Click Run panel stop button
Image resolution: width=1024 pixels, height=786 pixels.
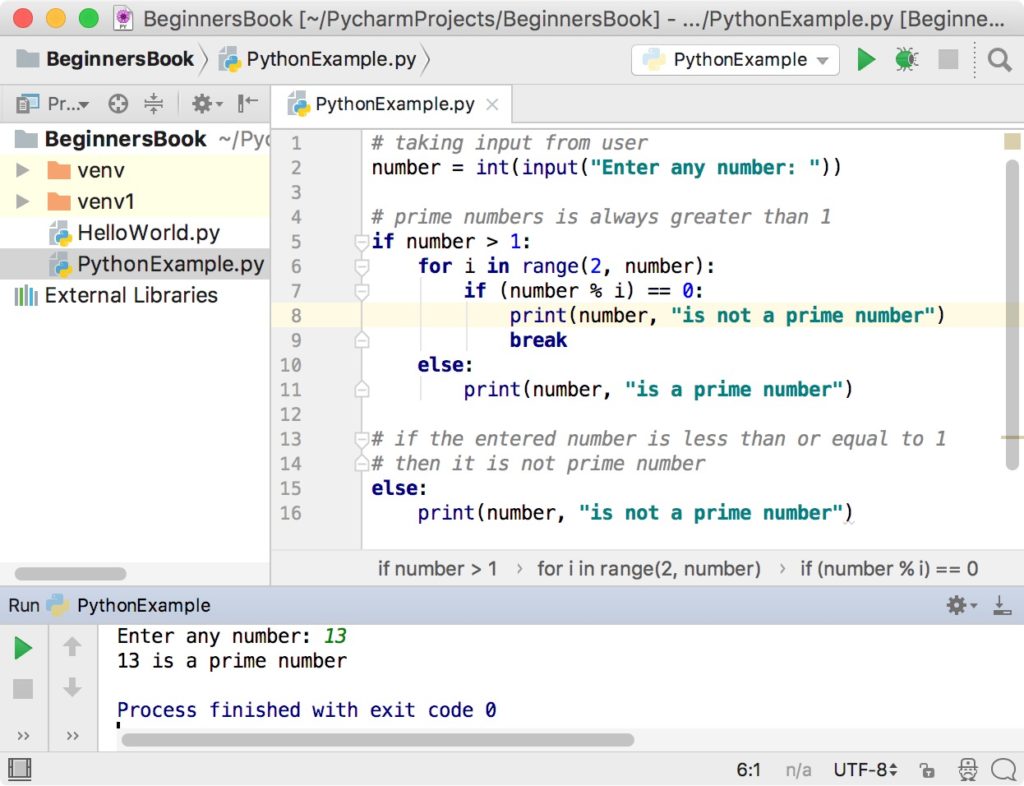(x=23, y=689)
